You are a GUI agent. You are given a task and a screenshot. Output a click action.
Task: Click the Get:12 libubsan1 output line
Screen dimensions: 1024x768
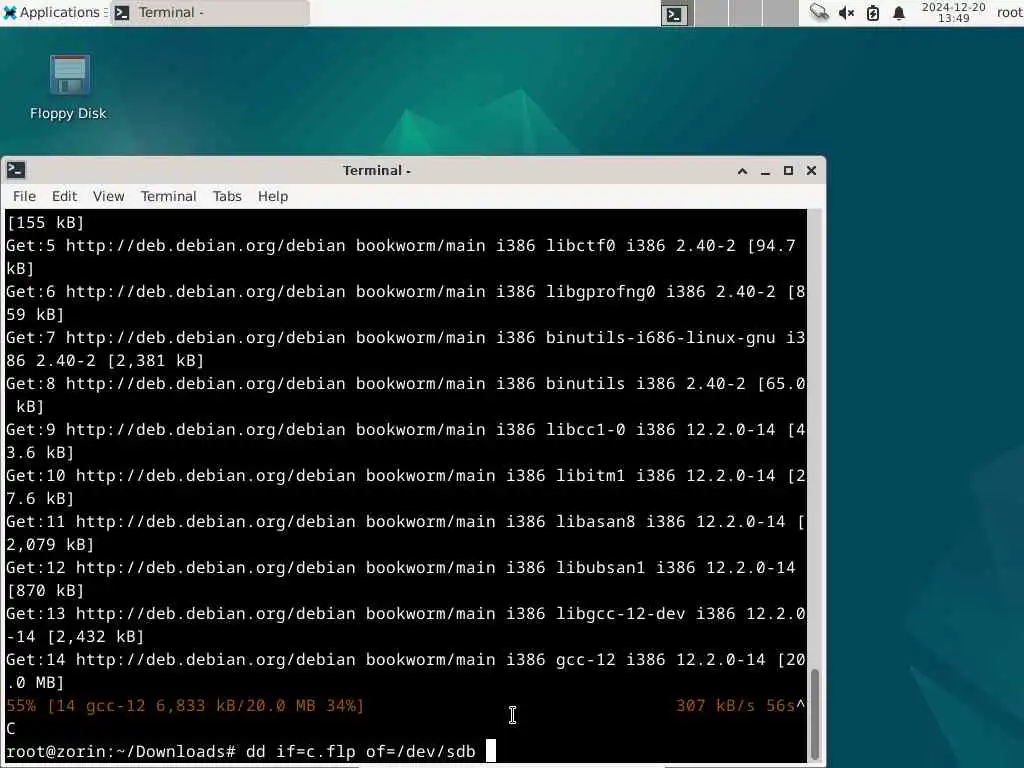point(401,579)
